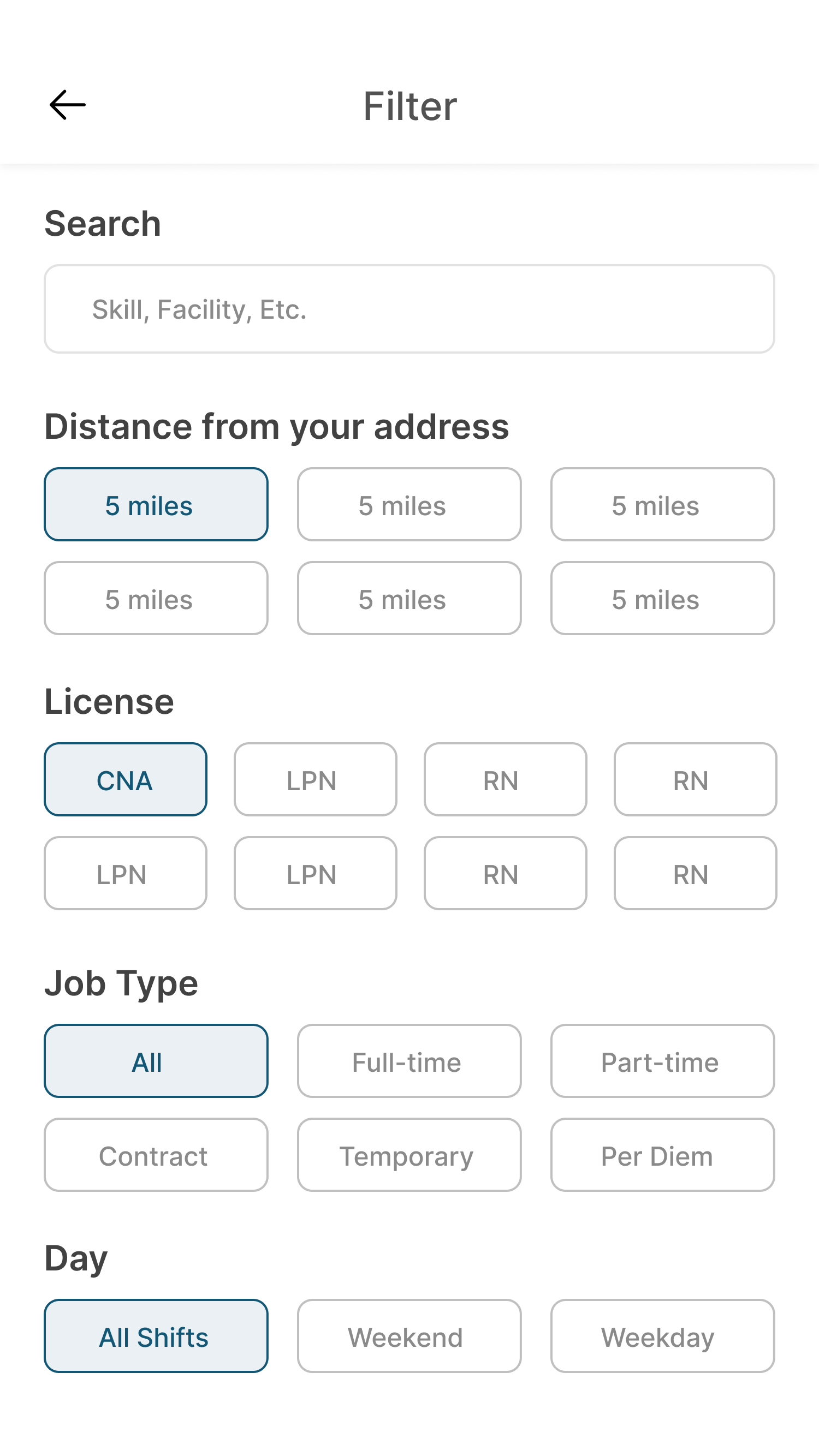The width and height of the screenshot is (819, 1456).
Task: Focus the Skill, Facility, Etc. search field
Action: click(410, 309)
